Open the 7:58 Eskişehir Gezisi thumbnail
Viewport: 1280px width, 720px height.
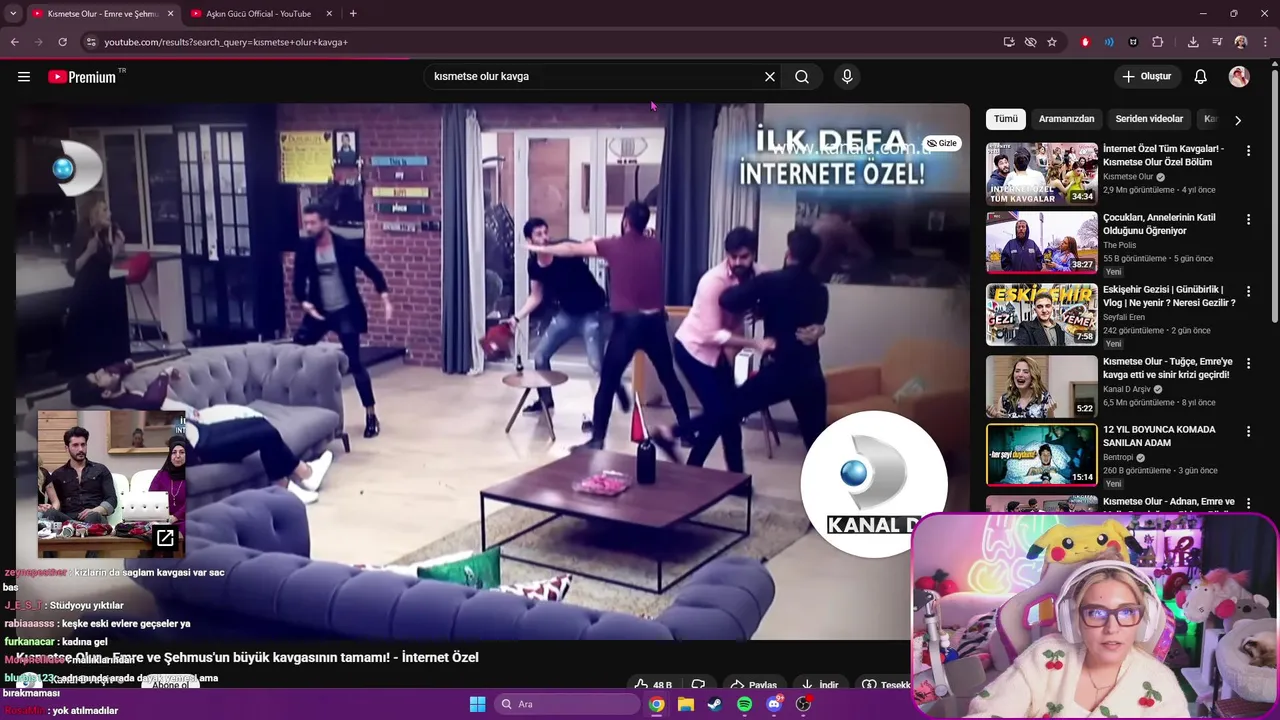[x=1042, y=315]
